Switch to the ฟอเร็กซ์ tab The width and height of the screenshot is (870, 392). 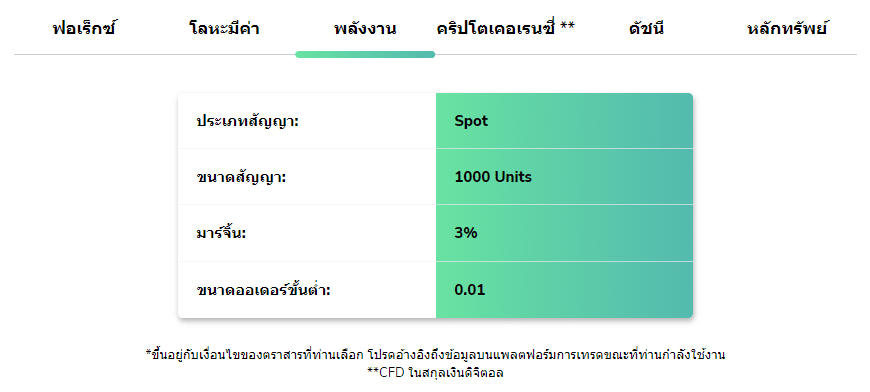click(x=85, y=29)
